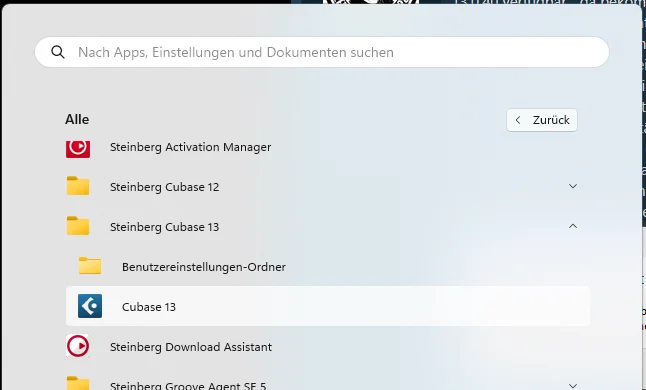Screen dimensions: 646x390
Task: Click the Steinberg Cubase 13 folder icon
Action: pyautogui.click(x=78, y=226)
